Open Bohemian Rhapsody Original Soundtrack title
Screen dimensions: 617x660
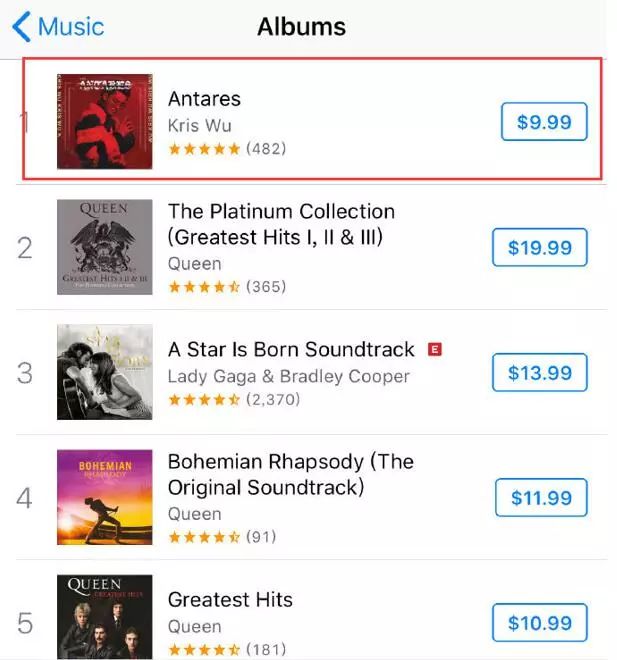pos(291,474)
